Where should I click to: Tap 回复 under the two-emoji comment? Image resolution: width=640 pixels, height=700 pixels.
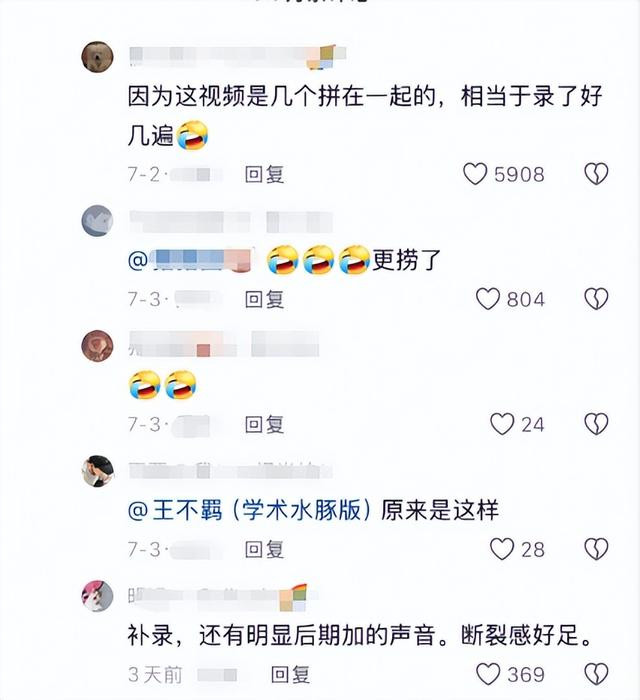pos(264,424)
